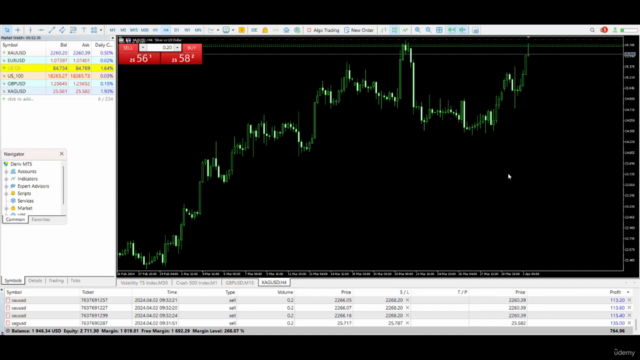
Task: Click BUY on the one-click panel
Action: point(191,48)
